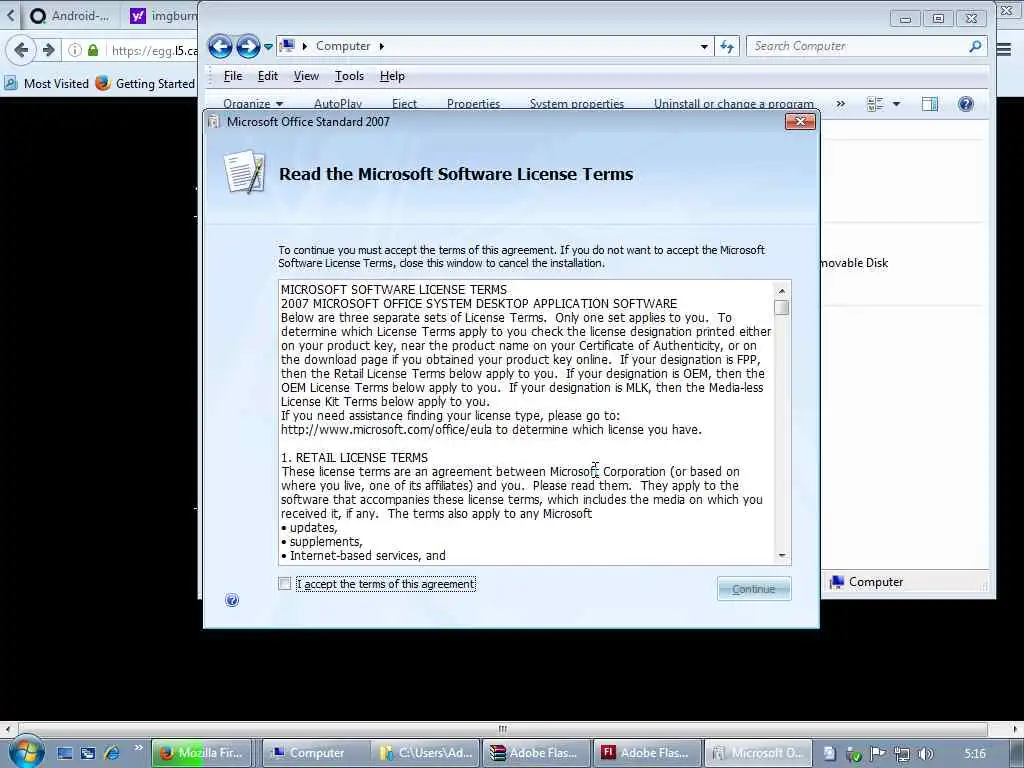Click the Firefox URL address field

click(x=153, y=50)
